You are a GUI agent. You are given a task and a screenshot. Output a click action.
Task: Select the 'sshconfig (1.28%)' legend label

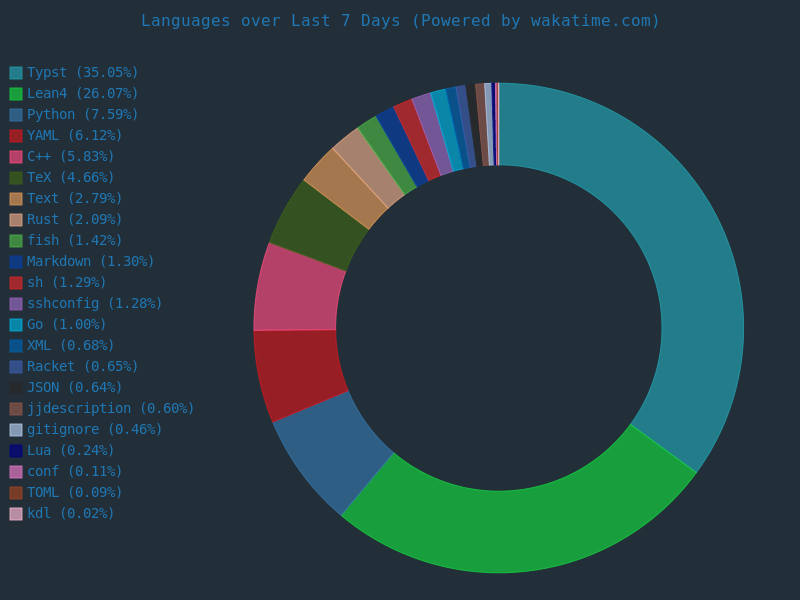94,304
